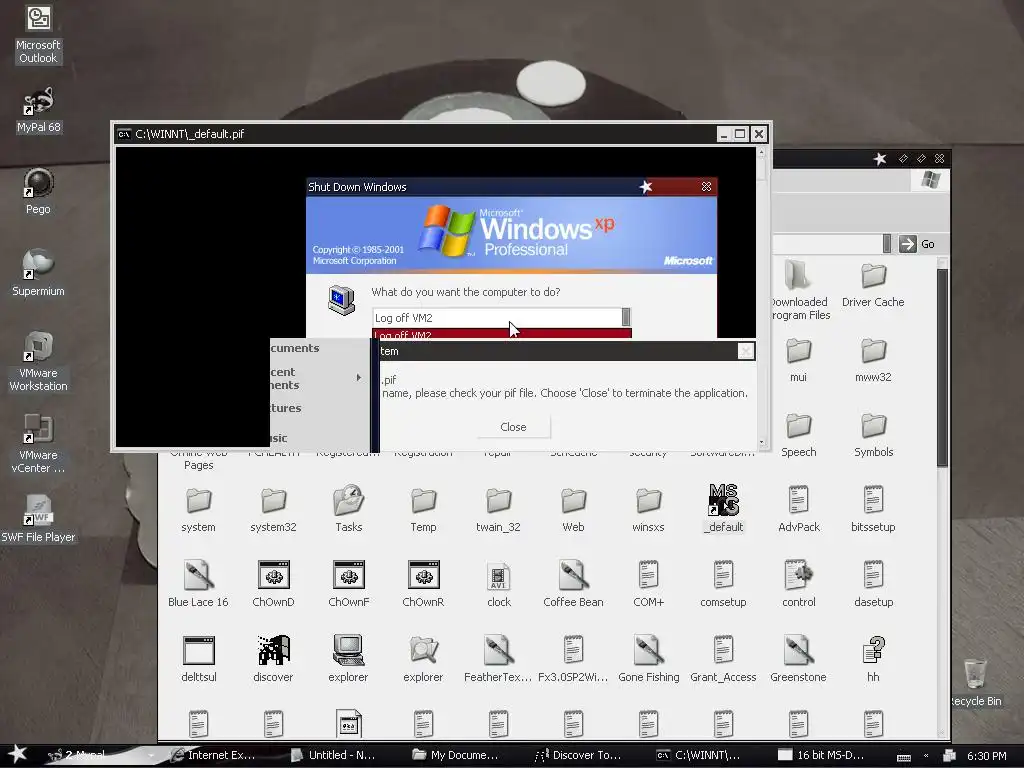The width and height of the screenshot is (1024, 768).
Task: Click the Go button in Explorer window
Action: pos(917,244)
